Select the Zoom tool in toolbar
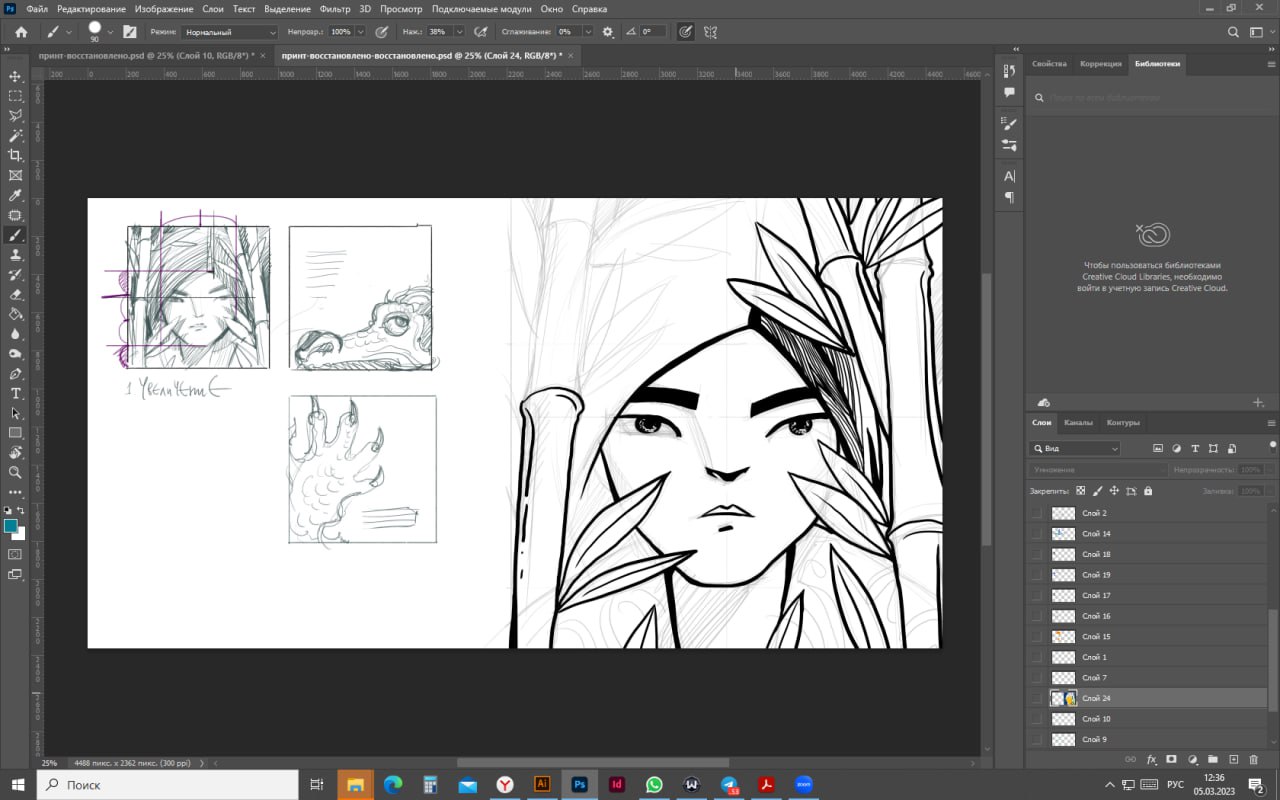Viewport: 1280px width, 800px height. coord(15,472)
